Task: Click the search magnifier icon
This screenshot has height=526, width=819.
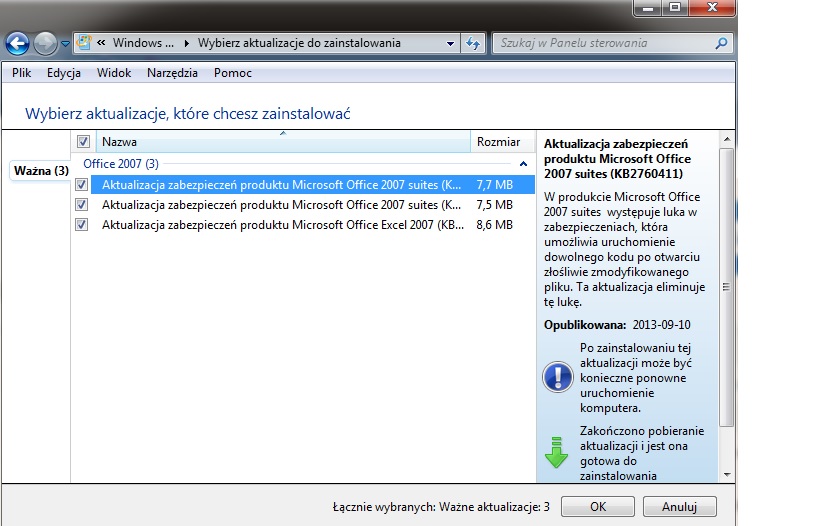Action: [x=721, y=43]
